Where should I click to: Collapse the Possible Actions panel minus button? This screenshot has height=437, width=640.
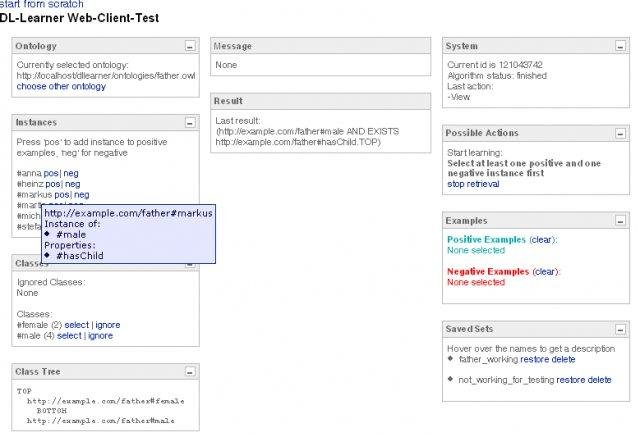(620, 133)
